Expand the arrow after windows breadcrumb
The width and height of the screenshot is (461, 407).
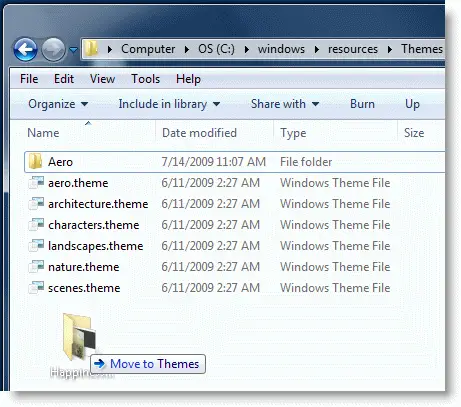point(317,49)
